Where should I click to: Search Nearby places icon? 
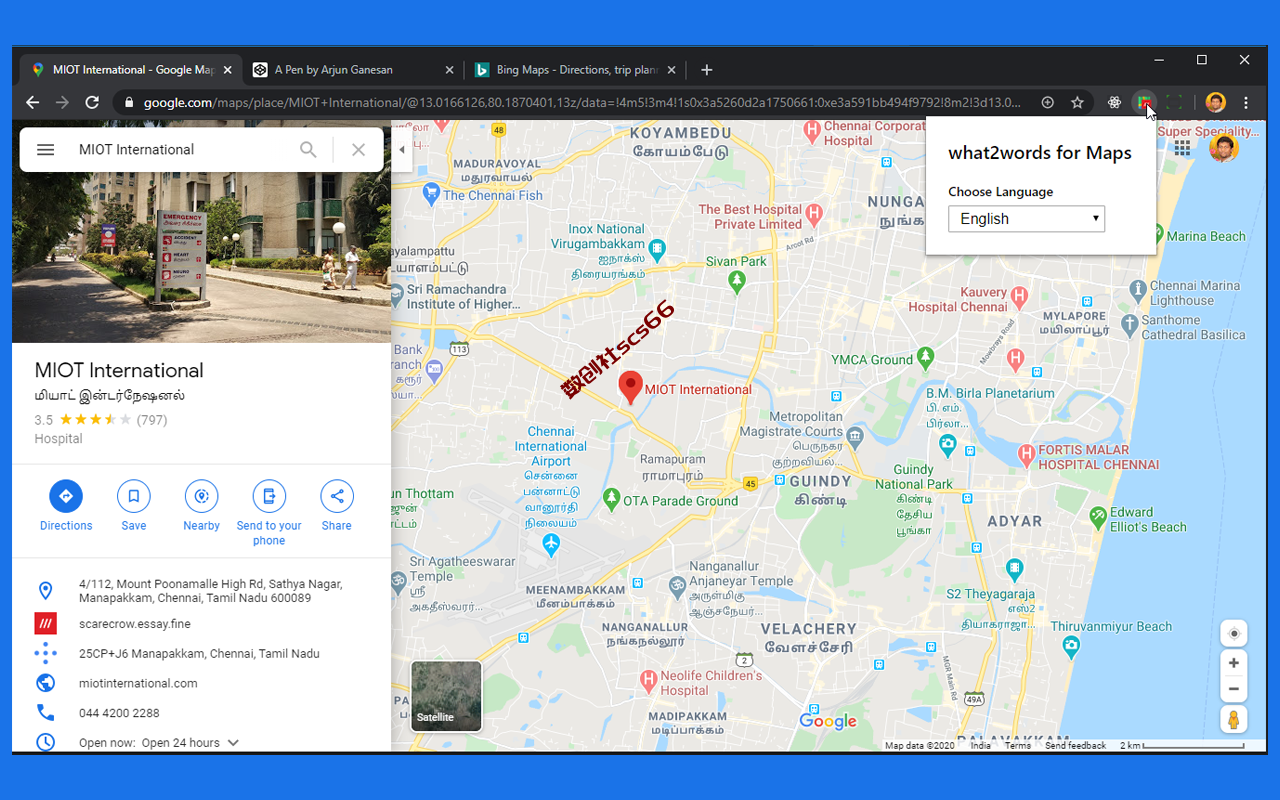pos(201,496)
